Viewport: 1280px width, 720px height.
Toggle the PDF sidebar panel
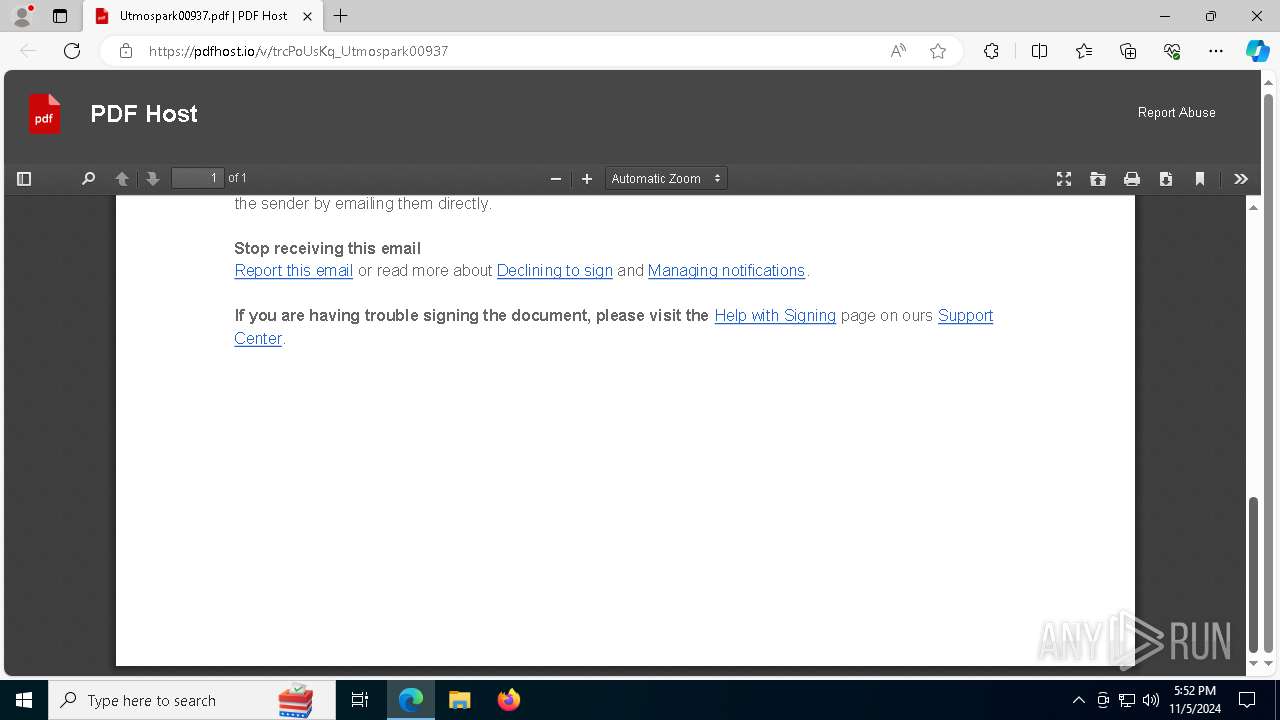pyautogui.click(x=24, y=179)
